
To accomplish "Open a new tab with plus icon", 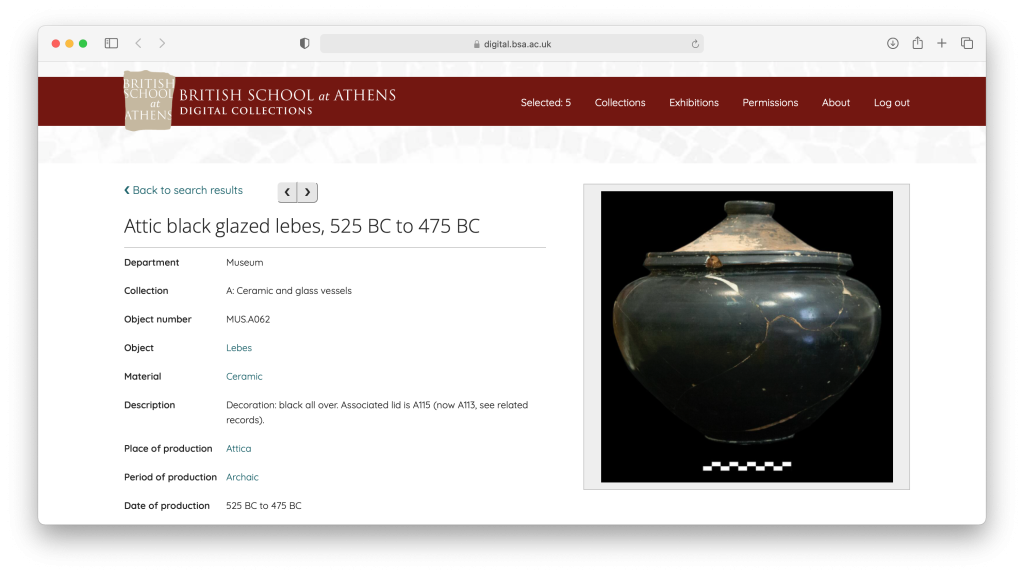I will tap(942, 43).
